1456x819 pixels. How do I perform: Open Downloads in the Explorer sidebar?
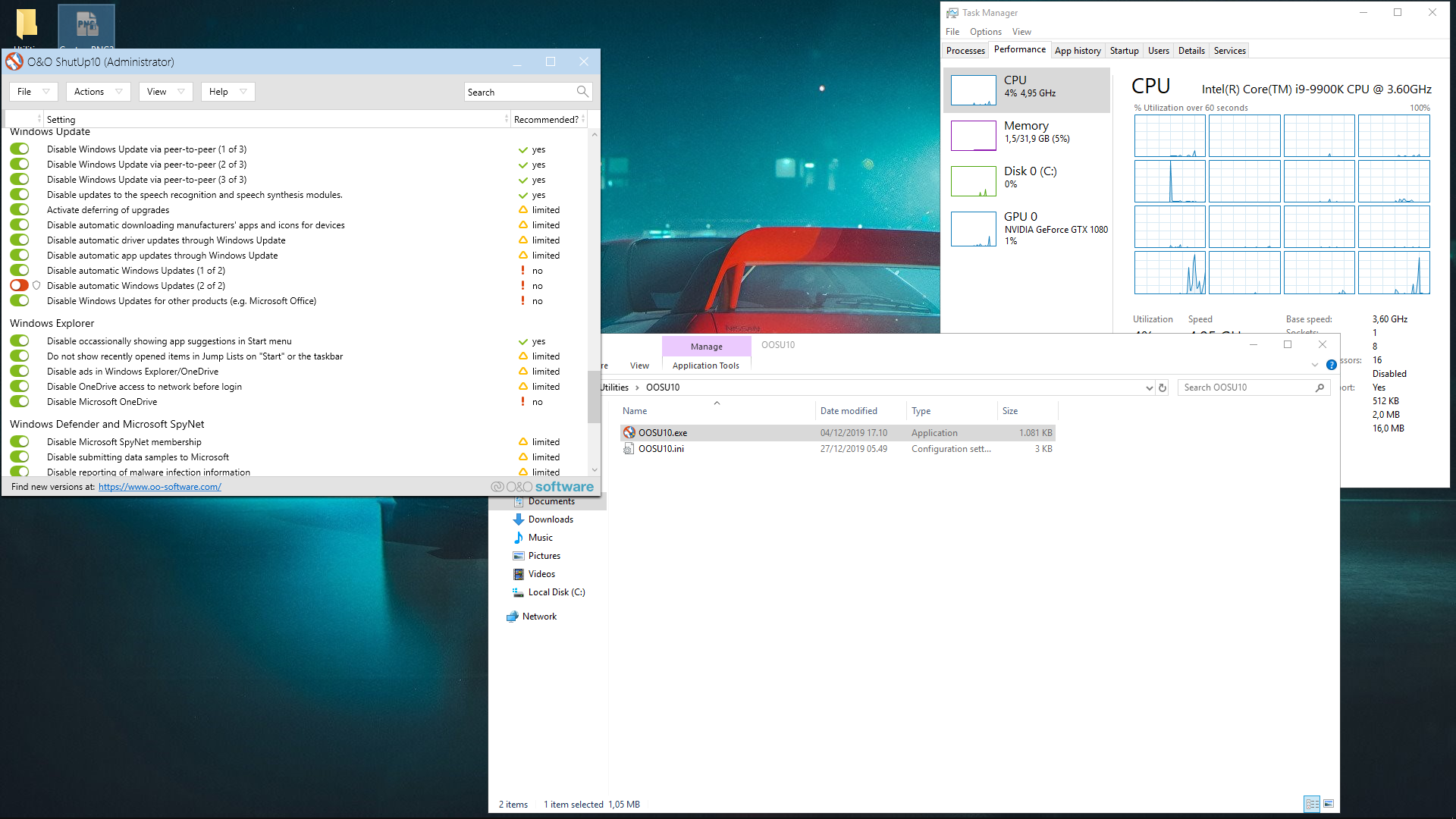[551, 519]
